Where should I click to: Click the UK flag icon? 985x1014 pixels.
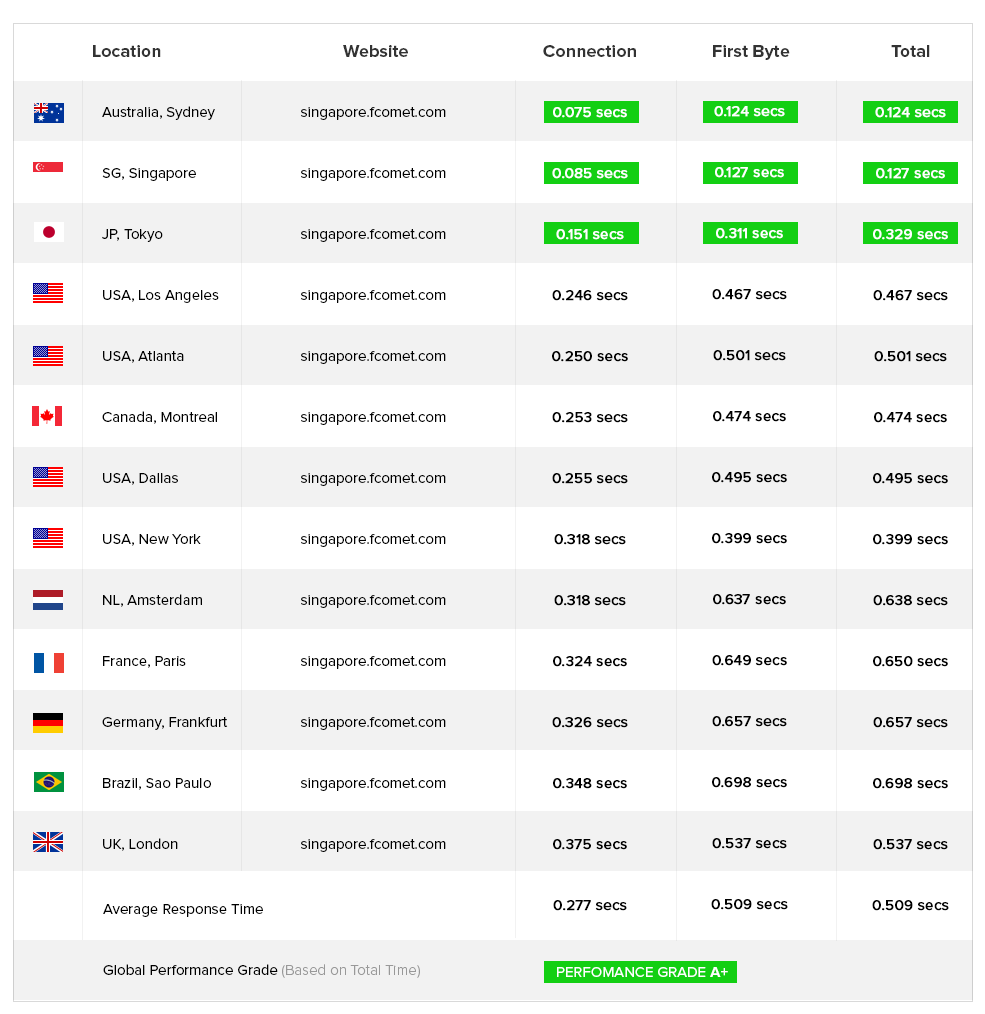48,843
